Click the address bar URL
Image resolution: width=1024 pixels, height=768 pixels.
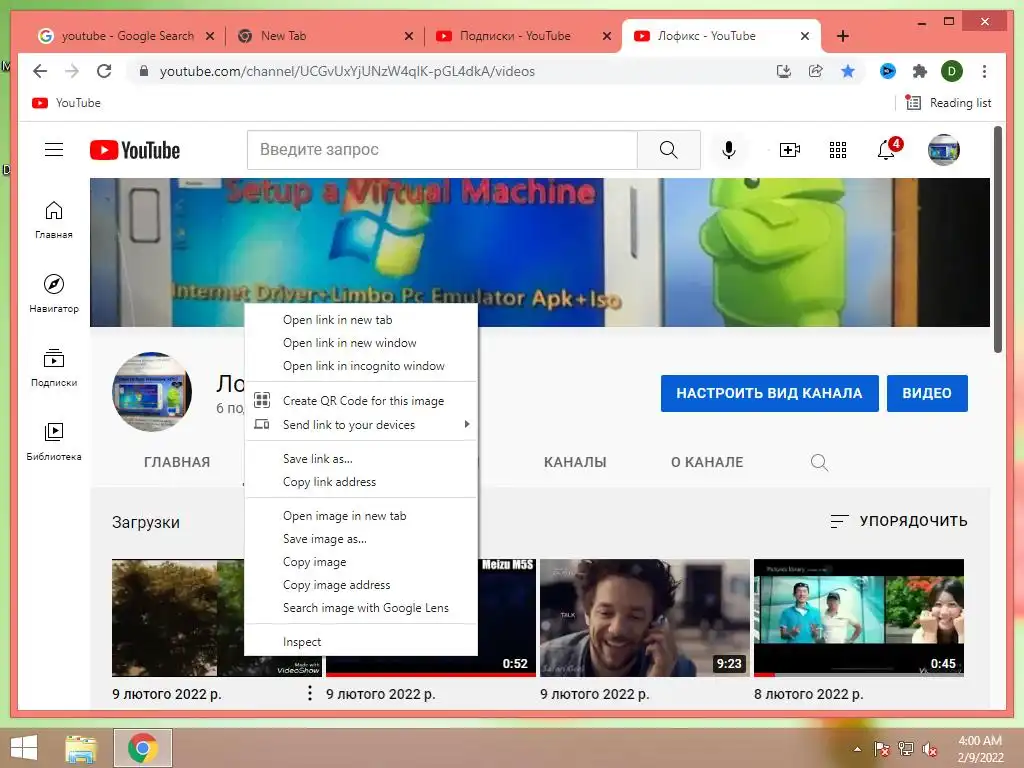coord(347,71)
